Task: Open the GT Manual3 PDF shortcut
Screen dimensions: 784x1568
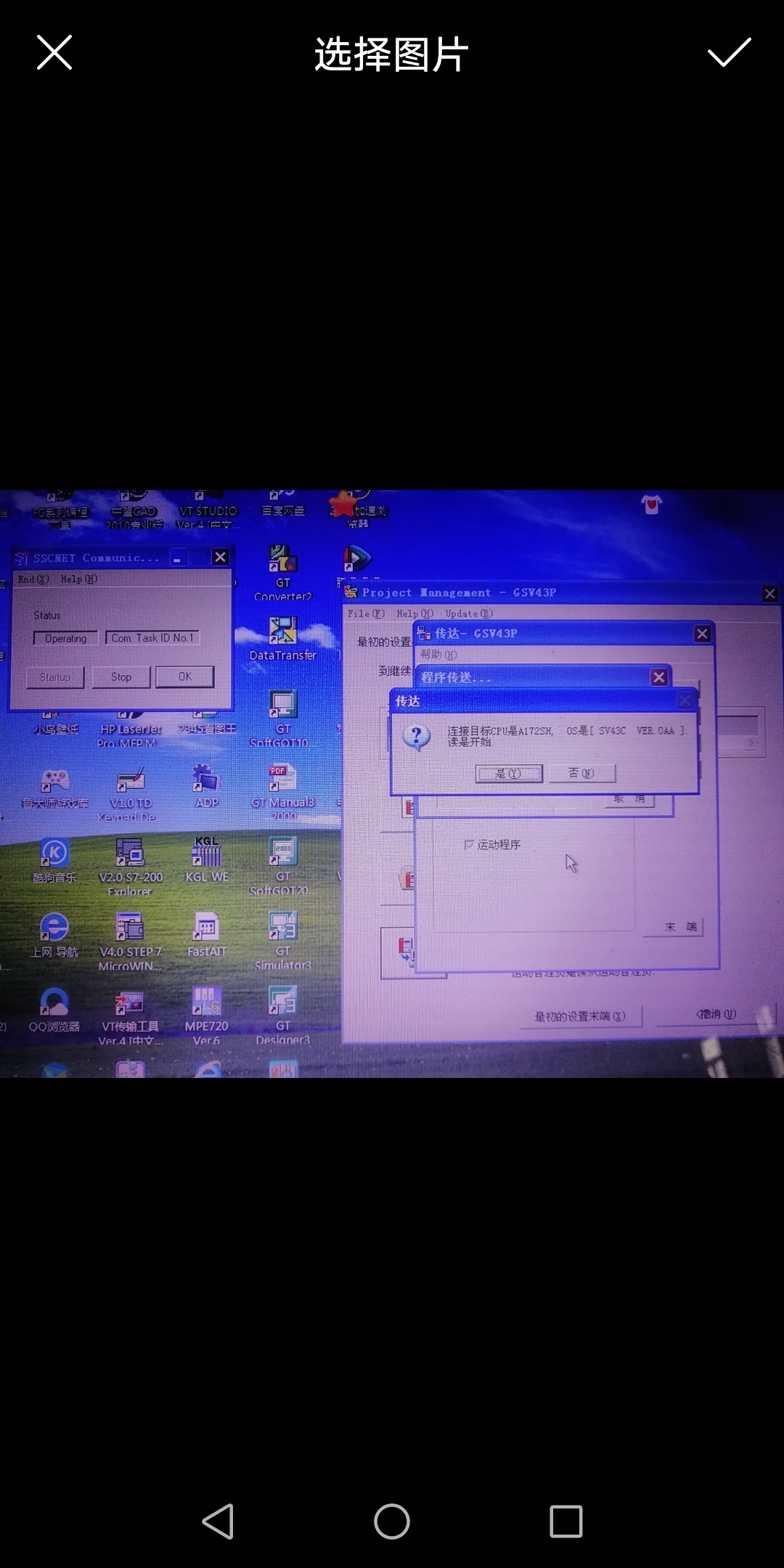Action: coord(282,779)
